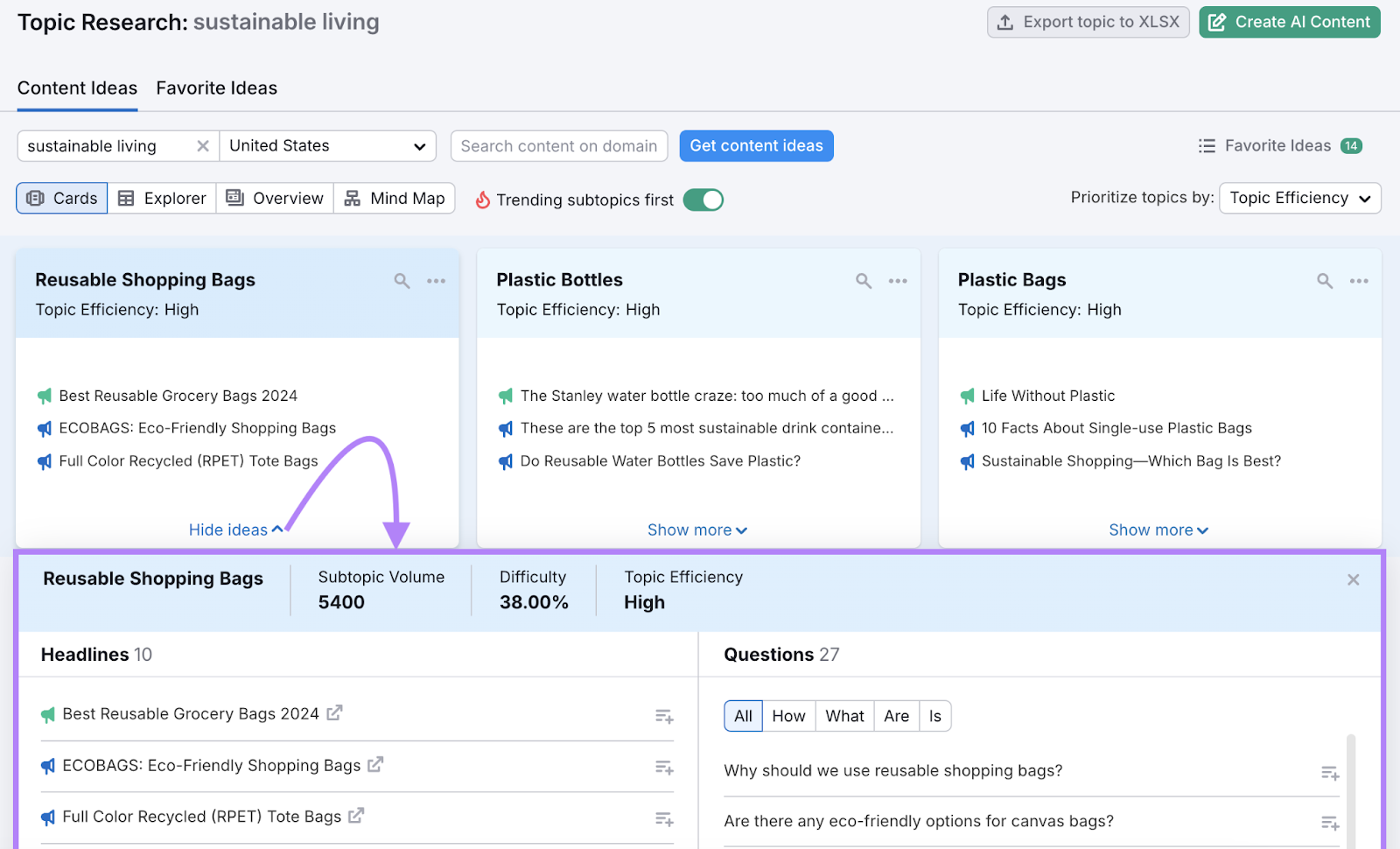Open Topic Efficiency prioritize dropdown
The width and height of the screenshot is (1400, 849).
pyautogui.click(x=1299, y=198)
